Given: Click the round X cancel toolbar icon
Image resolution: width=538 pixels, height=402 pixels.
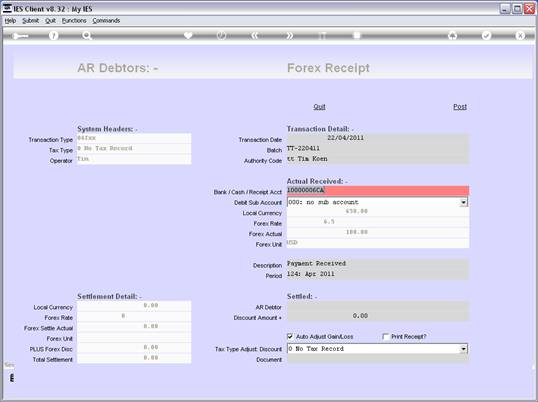Looking at the screenshot, I should click(520, 35).
